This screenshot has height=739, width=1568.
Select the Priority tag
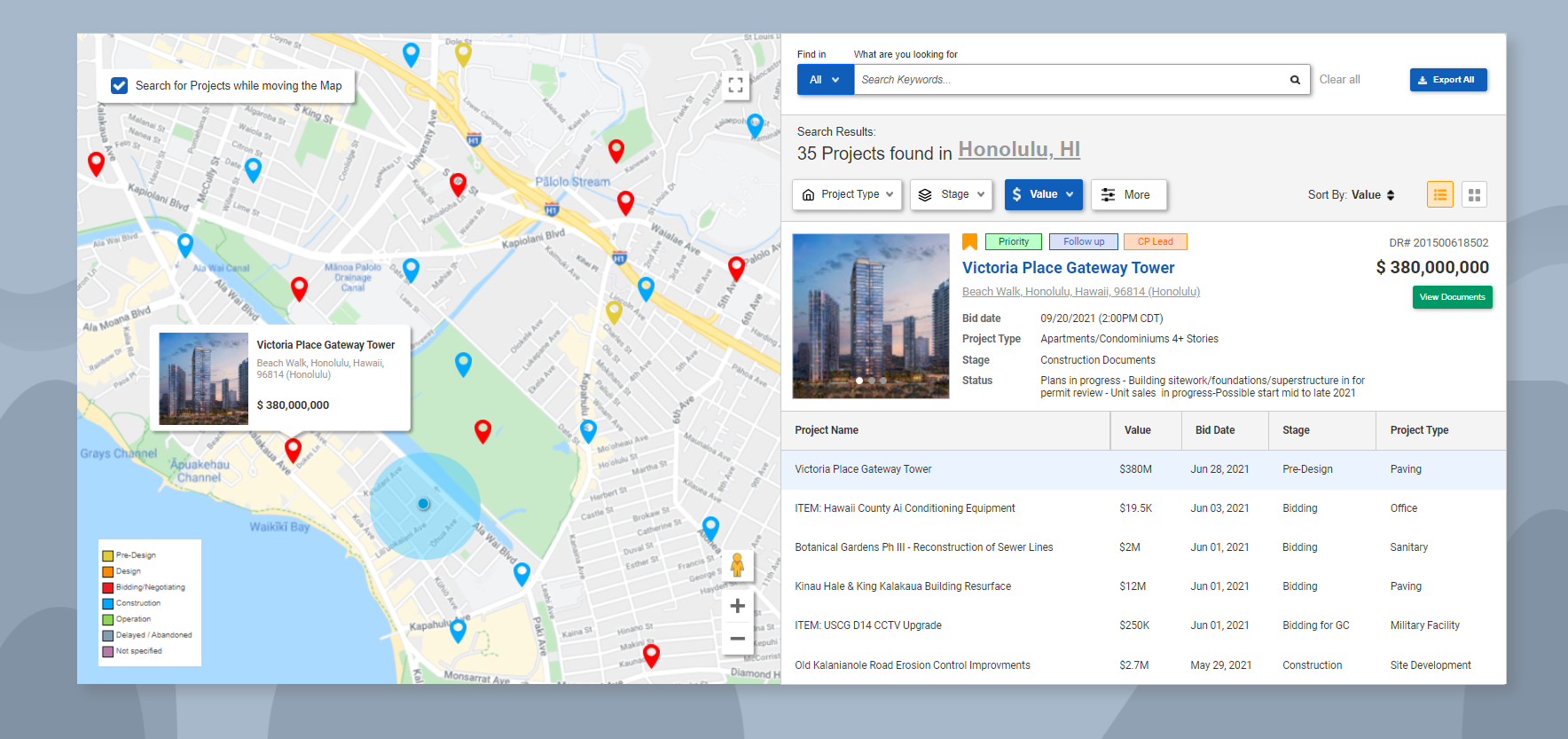click(x=1013, y=241)
